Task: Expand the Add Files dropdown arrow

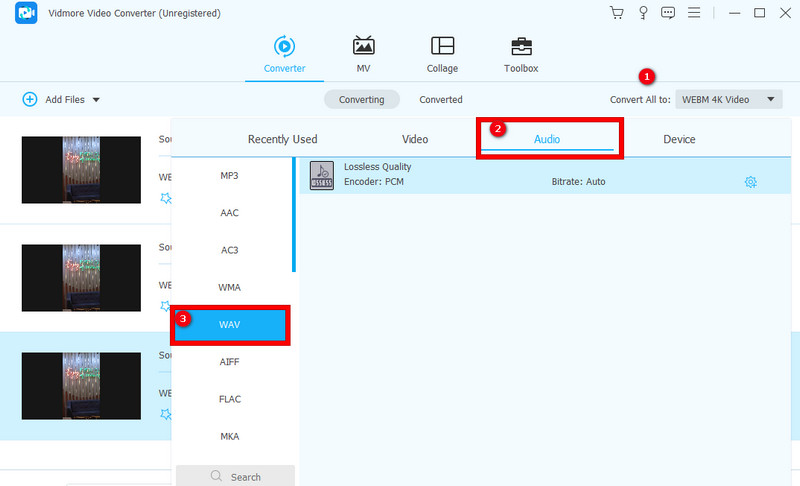Action: coord(96,100)
